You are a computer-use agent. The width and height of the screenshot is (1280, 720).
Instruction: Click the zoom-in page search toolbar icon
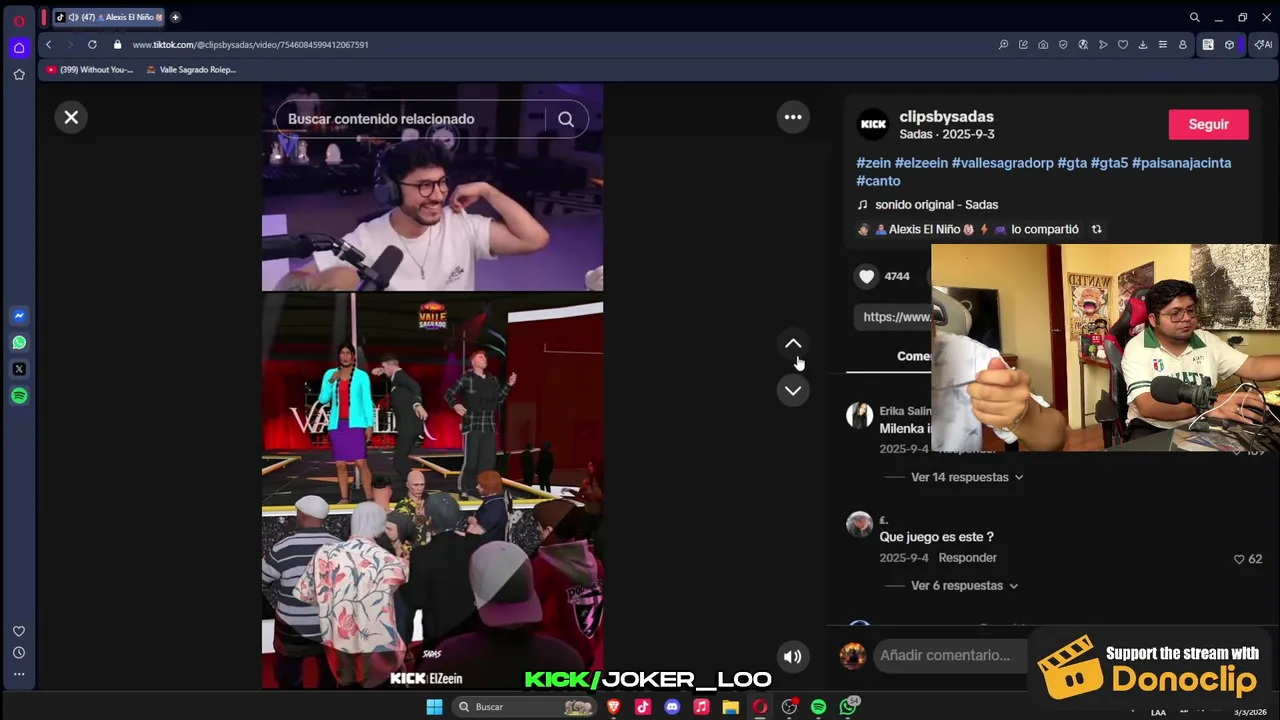1003,45
